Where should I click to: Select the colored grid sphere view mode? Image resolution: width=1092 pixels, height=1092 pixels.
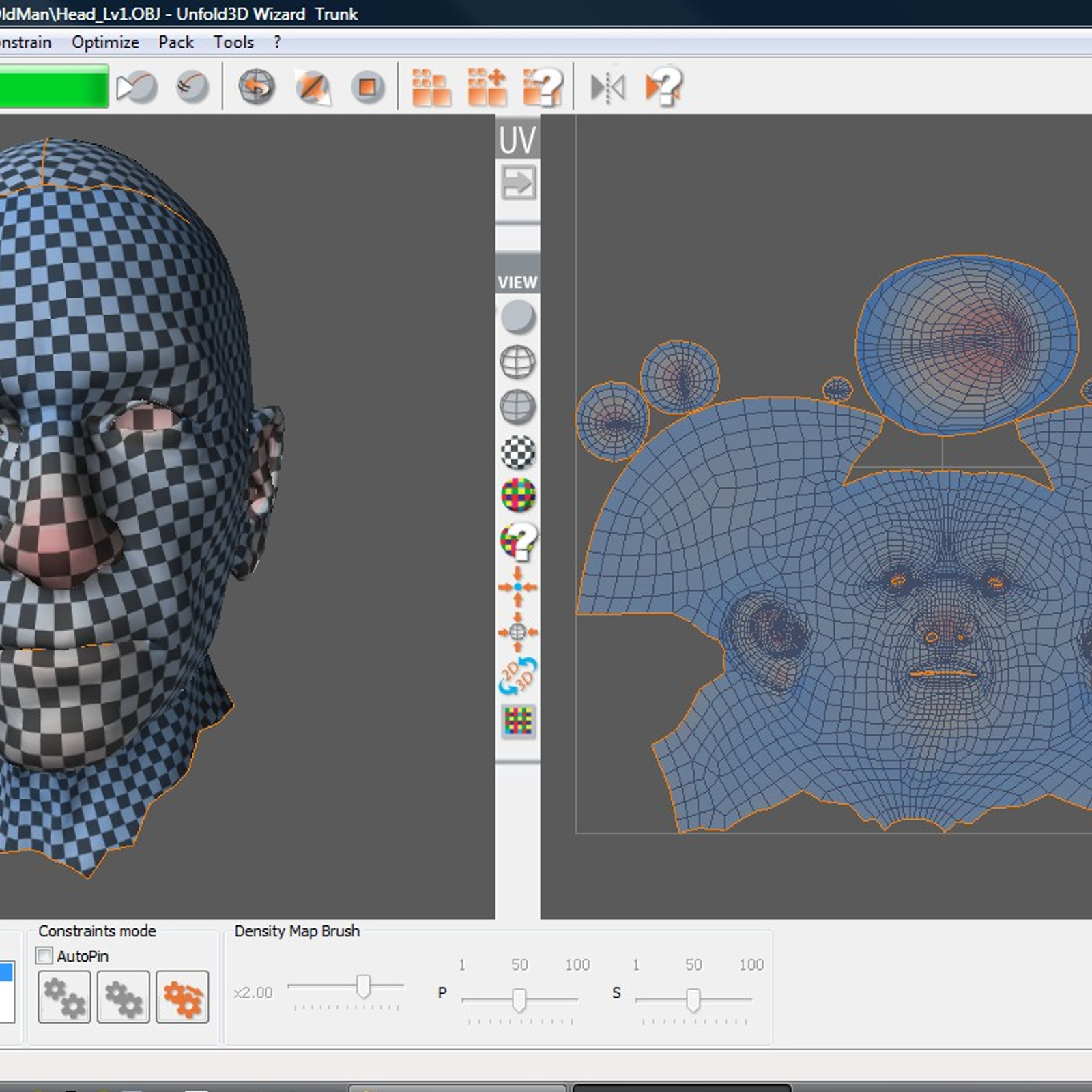click(x=518, y=495)
